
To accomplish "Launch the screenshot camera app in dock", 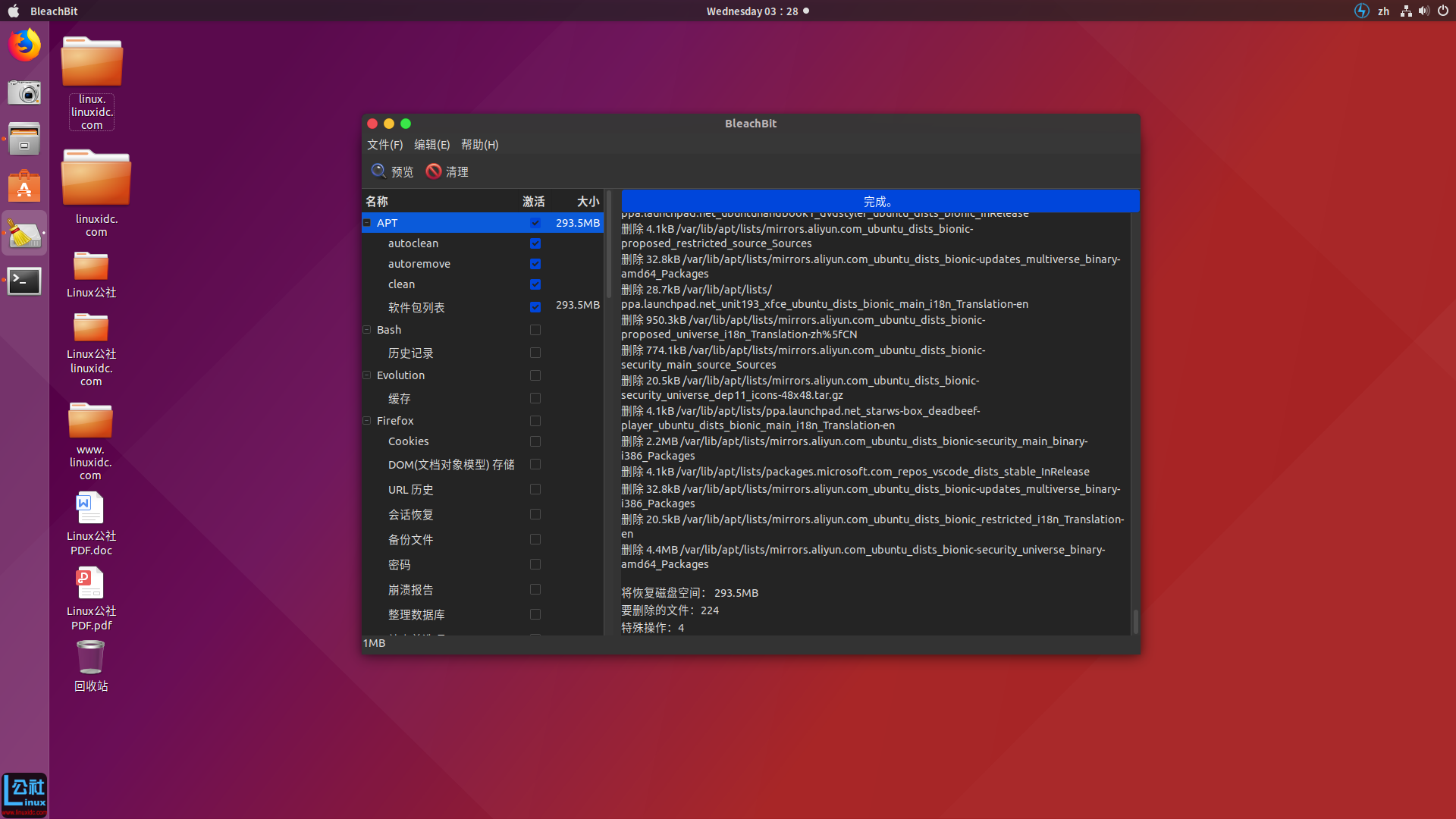I will click(x=24, y=93).
